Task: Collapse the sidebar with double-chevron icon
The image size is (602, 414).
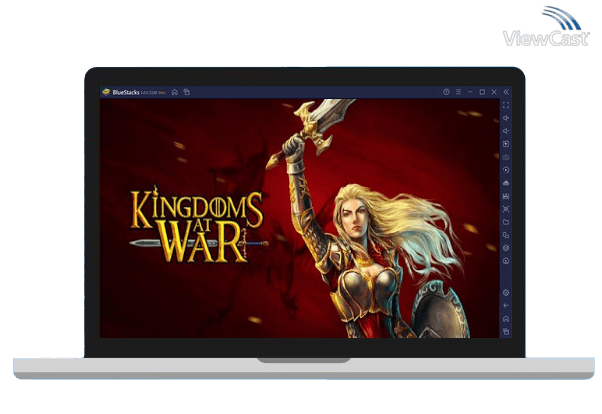Action: (x=506, y=92)
